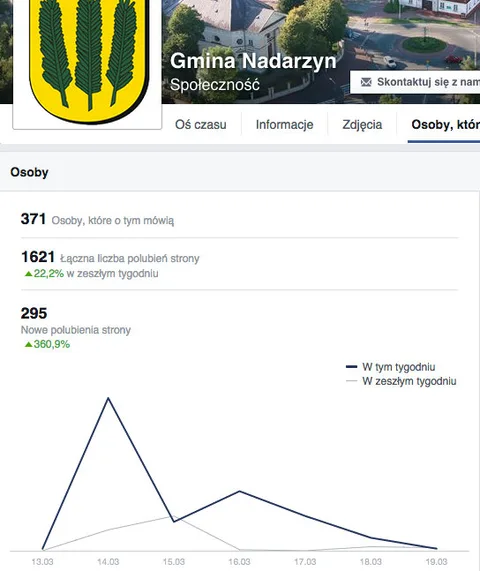Click the 371 Osoby, które o tym mówią stat
The width and height of the screenshot is (480, 571).
click(x=97, y=220)
